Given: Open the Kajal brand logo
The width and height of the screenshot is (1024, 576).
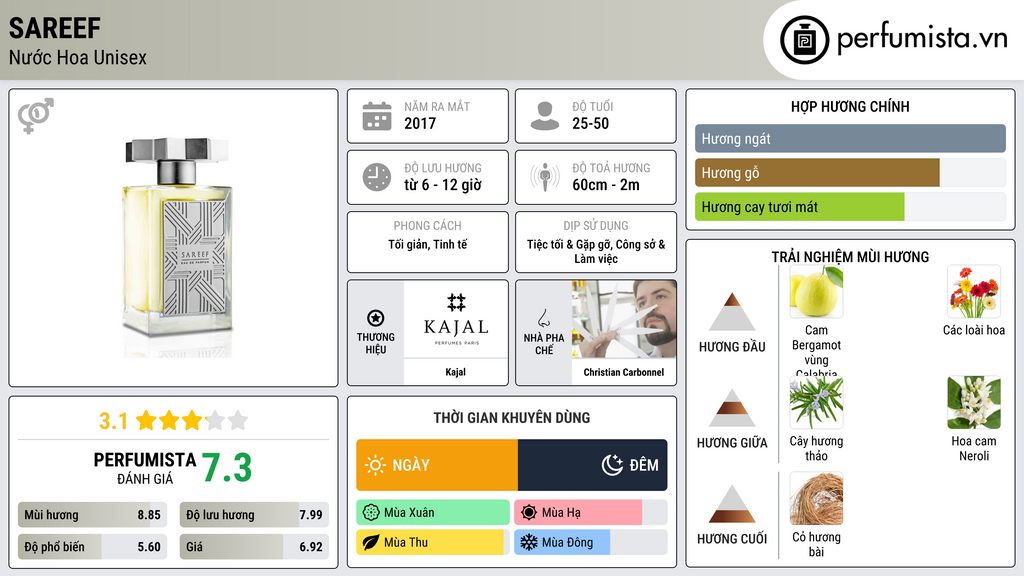Looking at the screenshot, I should (x=456, y=320).
